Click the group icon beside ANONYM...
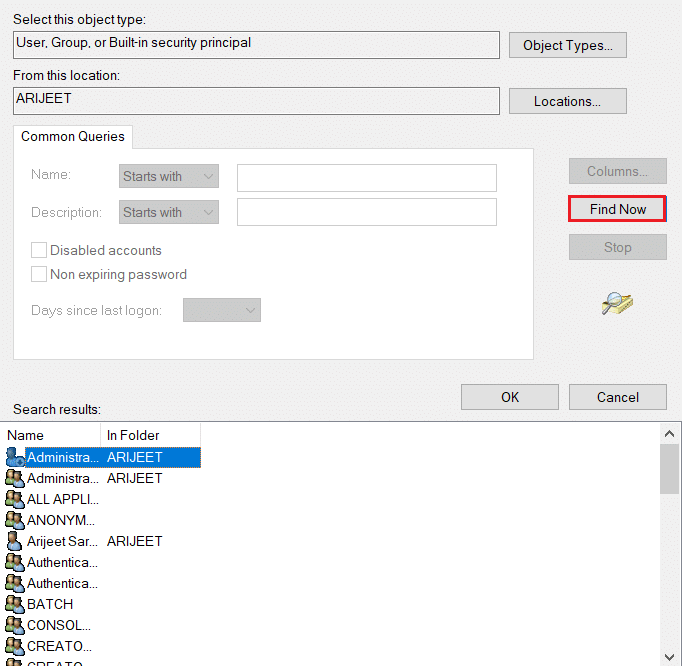The width and height of the screenshot is (682, 666). pyautogui.click(x=15, y=520)
